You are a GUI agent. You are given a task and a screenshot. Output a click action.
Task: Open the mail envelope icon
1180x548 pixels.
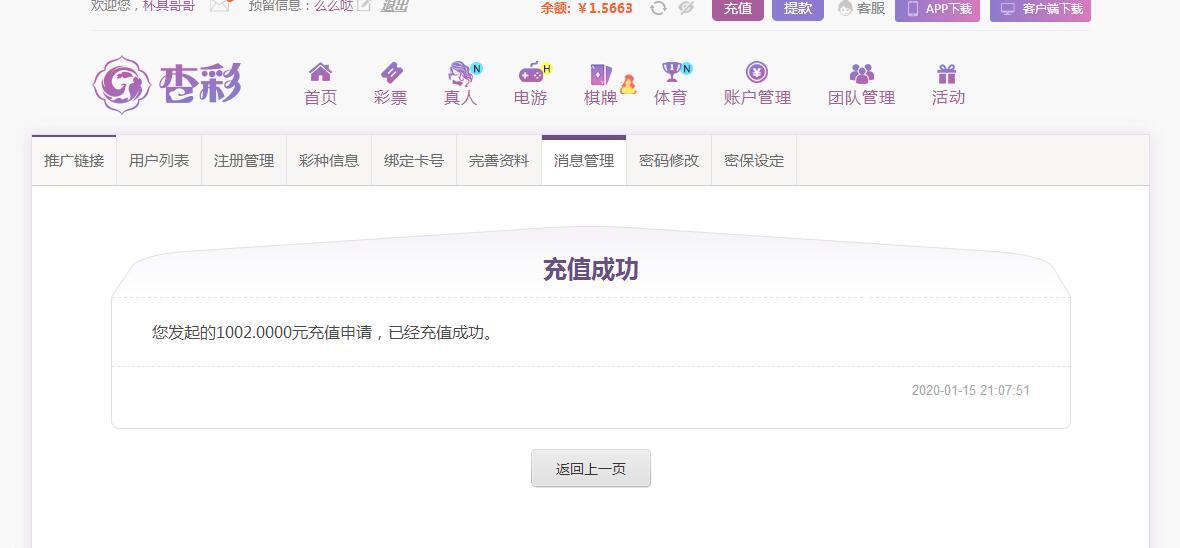coord(220,5)
